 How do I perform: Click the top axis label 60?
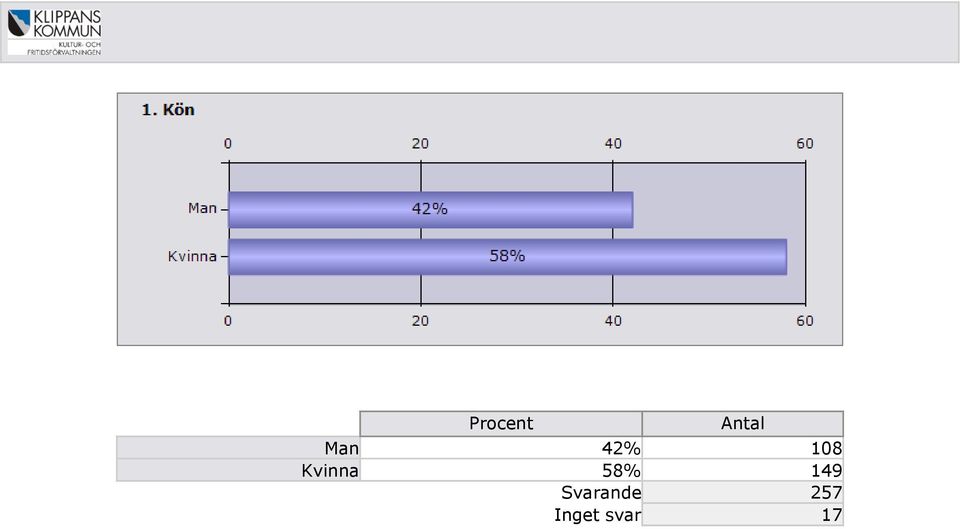coord(804,144)
